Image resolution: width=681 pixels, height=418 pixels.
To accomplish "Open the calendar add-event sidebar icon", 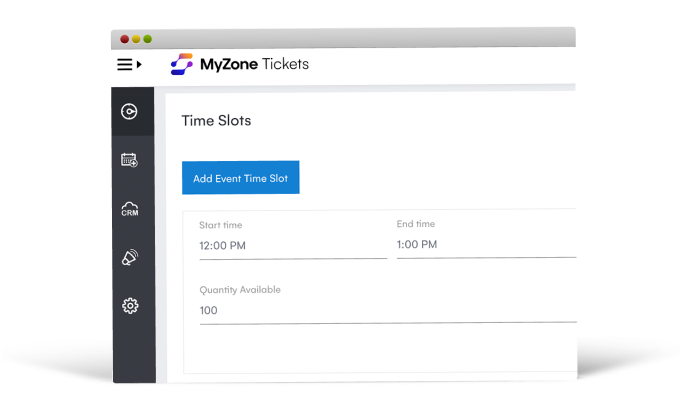I will point(129,160).
